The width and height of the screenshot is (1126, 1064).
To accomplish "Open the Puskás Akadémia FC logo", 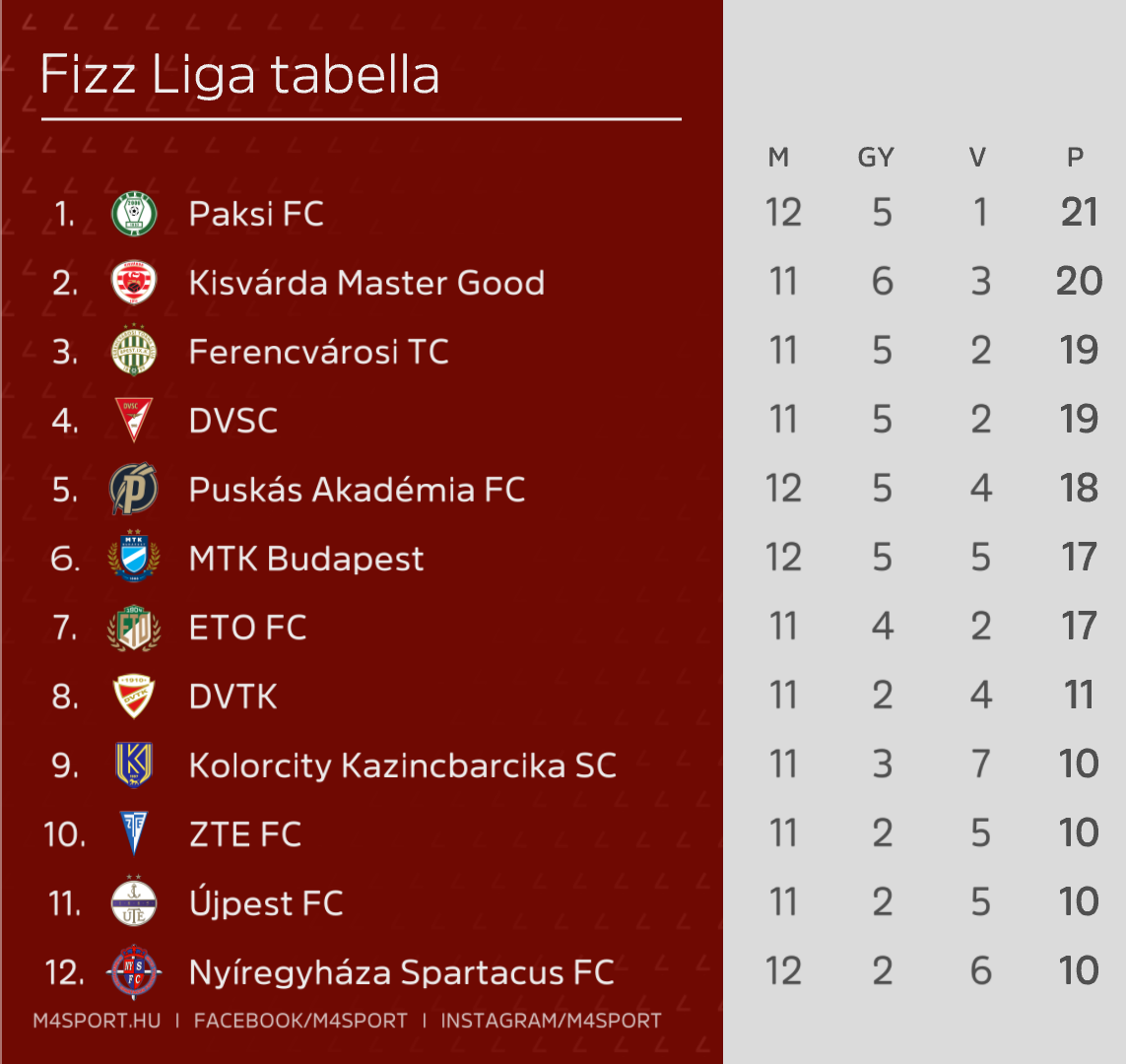I will [x=134, y=490].
